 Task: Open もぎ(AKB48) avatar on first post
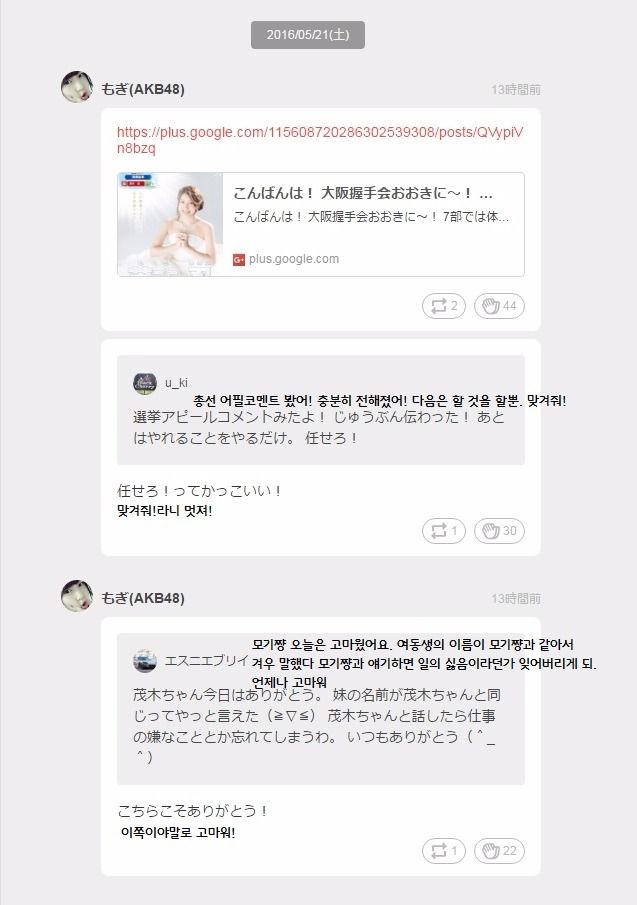pyautogui.click(x=77, y=87)
